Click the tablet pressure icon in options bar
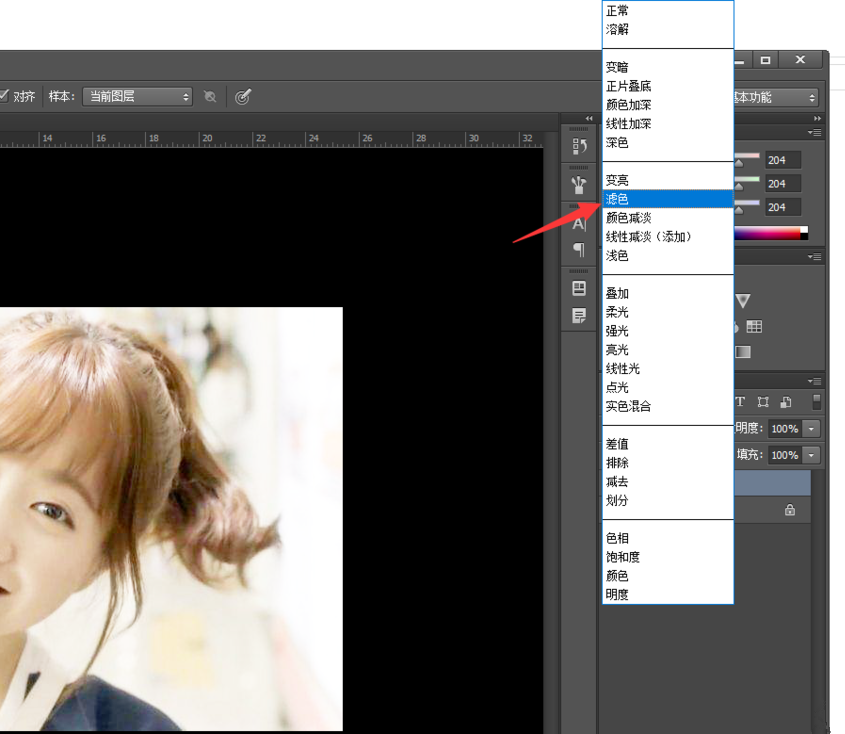The height and width of the screenshot is (734, 845). tap(243, 97)
